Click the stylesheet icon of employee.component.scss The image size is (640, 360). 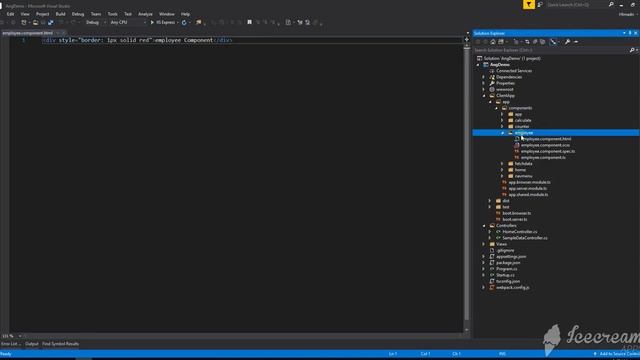pos(517,145)
